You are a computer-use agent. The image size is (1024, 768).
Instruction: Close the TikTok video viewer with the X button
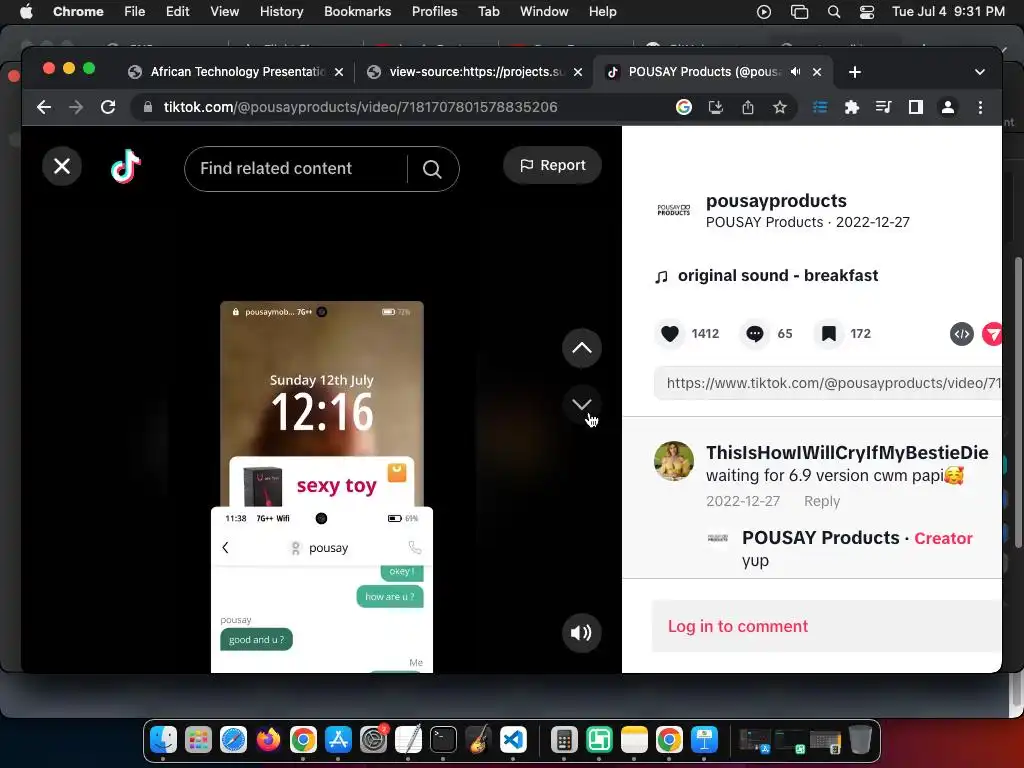click(62, 166)
